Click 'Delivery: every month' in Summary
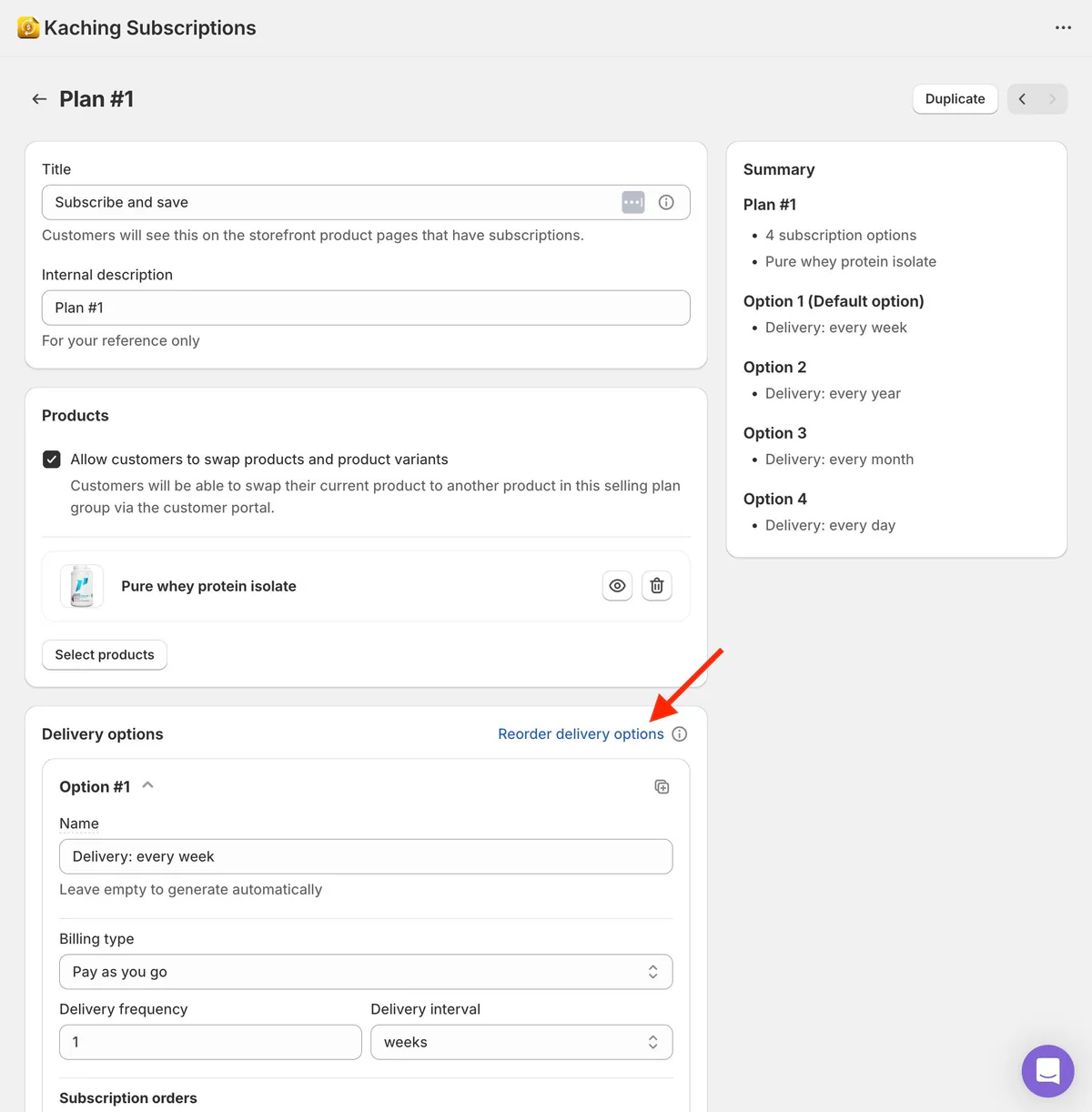This screenshot has width=1092, height=1112. pyautogui.click(x=839, y=460)
